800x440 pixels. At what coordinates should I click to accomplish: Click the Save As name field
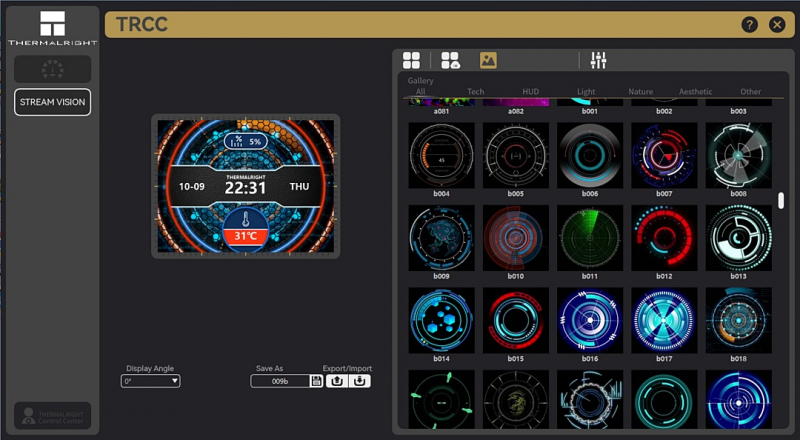click(x=280, y=381)
